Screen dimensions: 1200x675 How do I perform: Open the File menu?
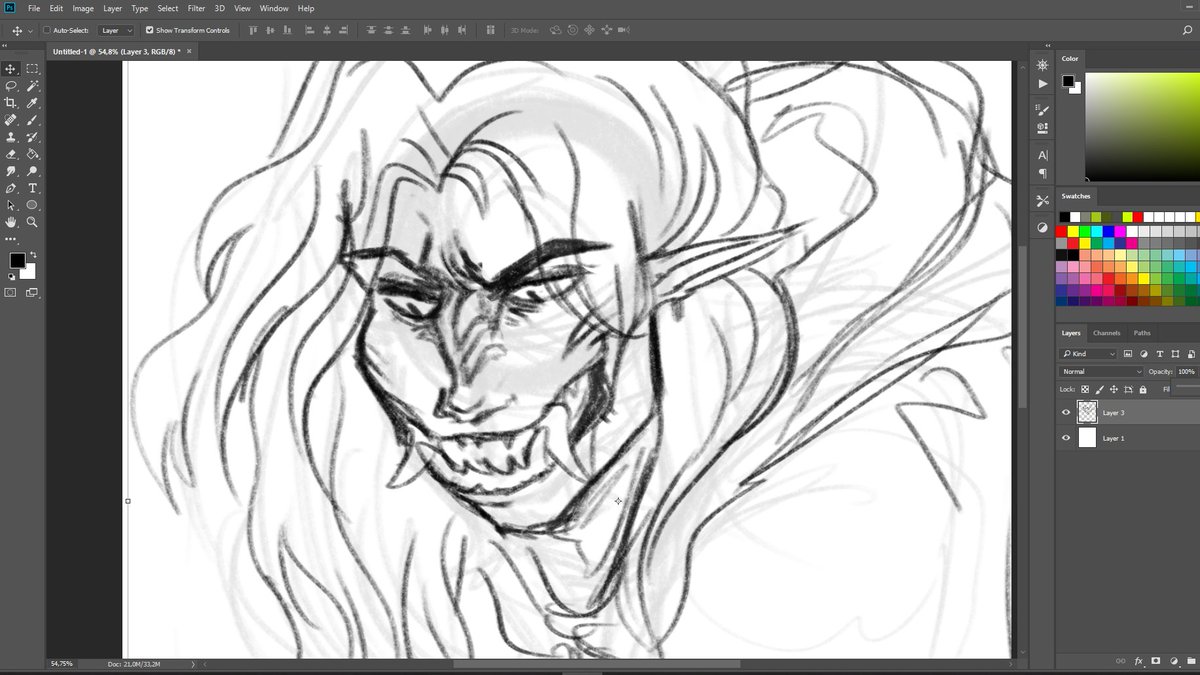click(x=34, y=8)
